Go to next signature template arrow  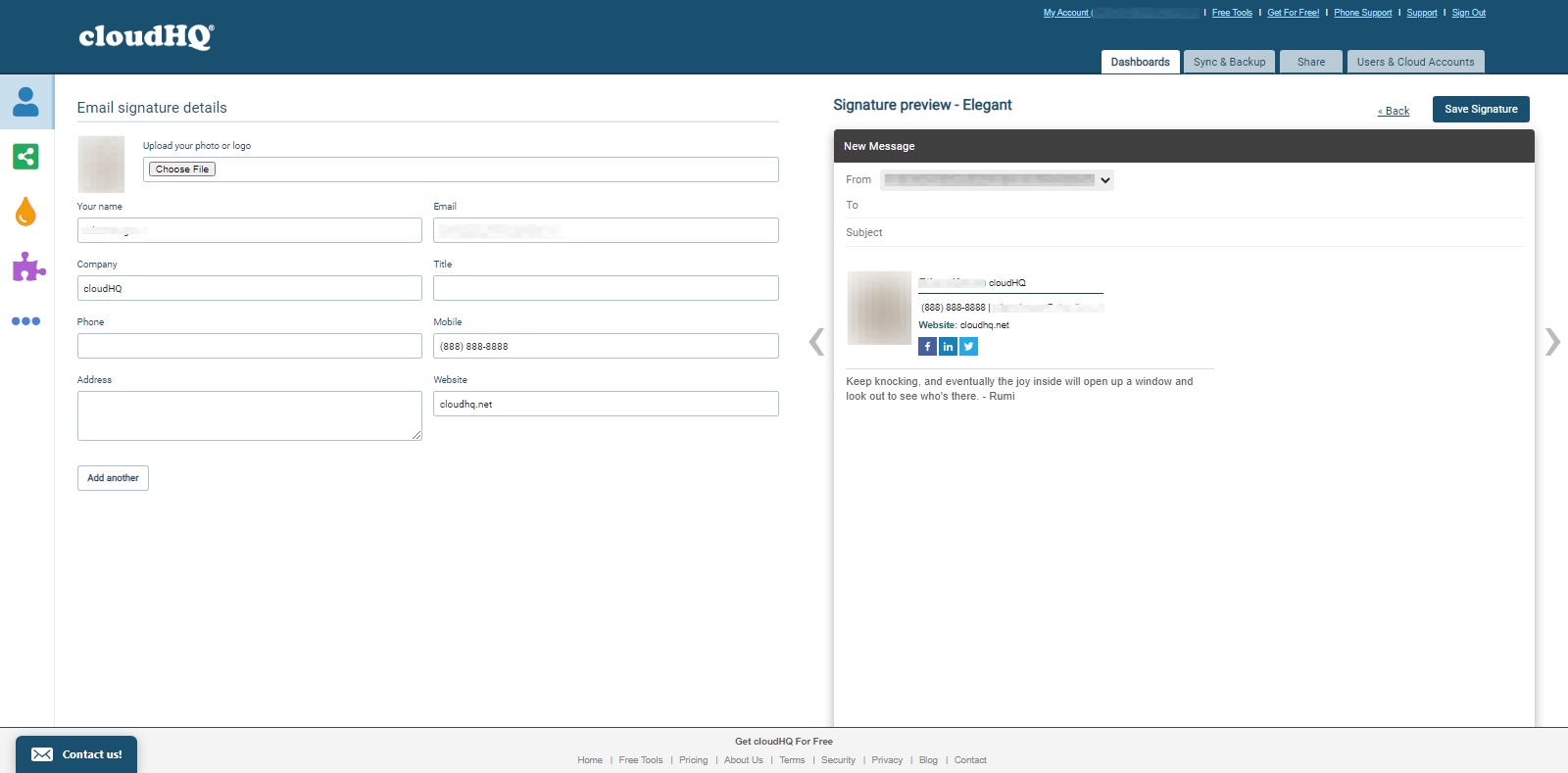1552,341
